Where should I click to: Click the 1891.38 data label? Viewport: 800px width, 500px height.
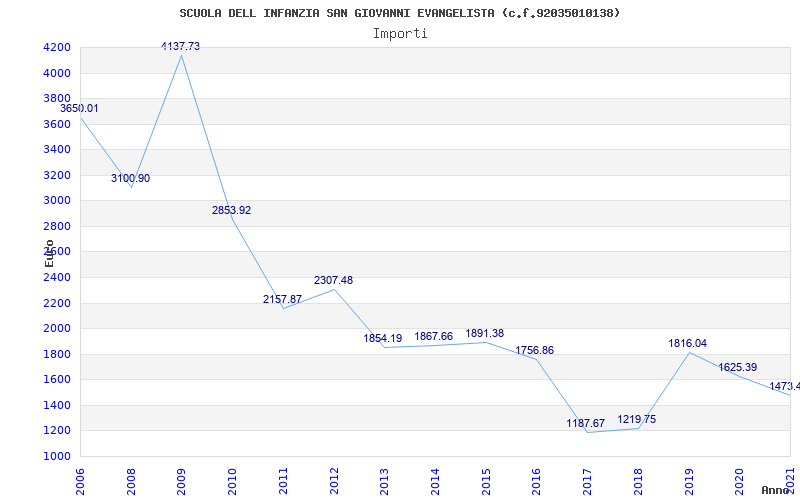click(x=485, y=333)
